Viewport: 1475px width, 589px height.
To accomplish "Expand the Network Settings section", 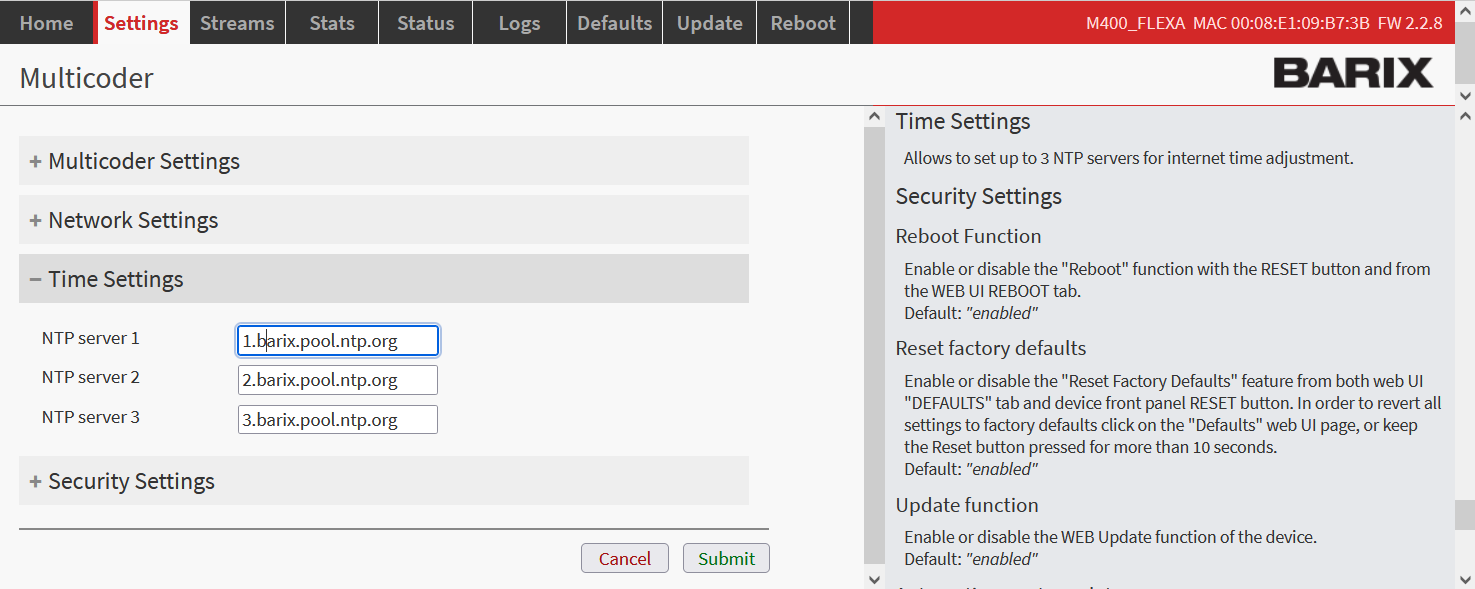I will point(133,220).
